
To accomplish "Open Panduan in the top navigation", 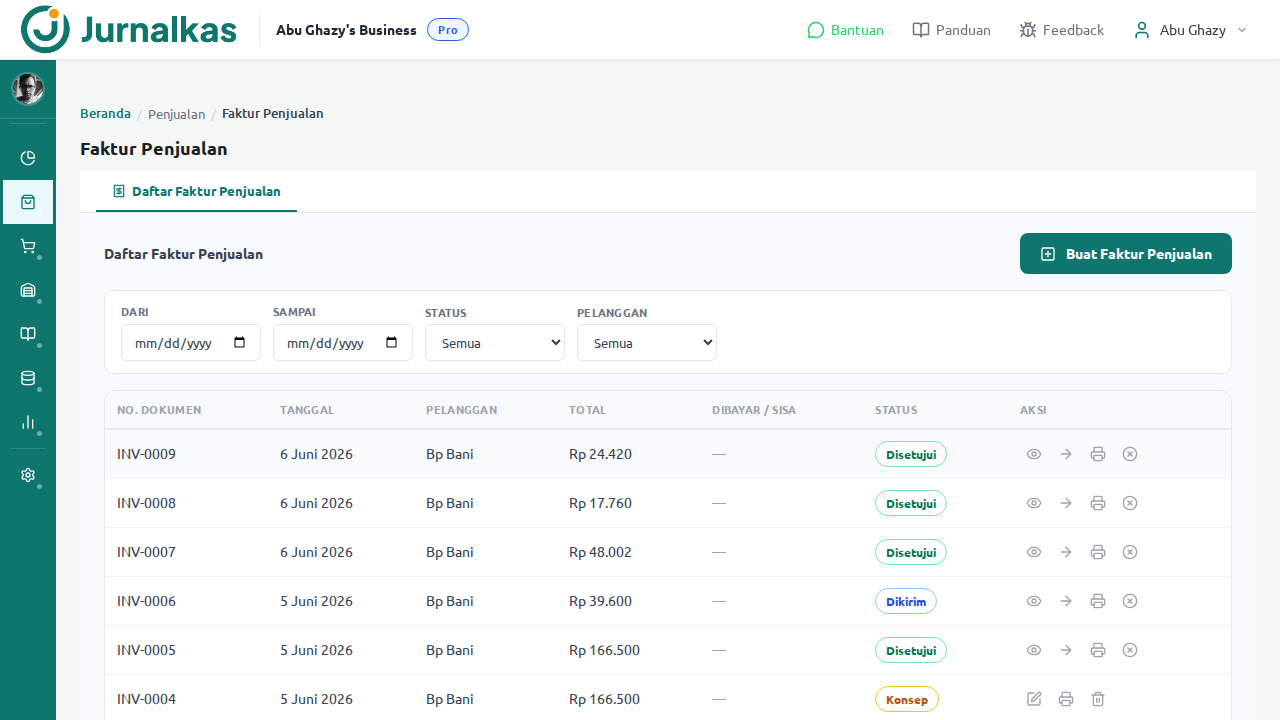I will pyautogui.click(x=951, y=30).
